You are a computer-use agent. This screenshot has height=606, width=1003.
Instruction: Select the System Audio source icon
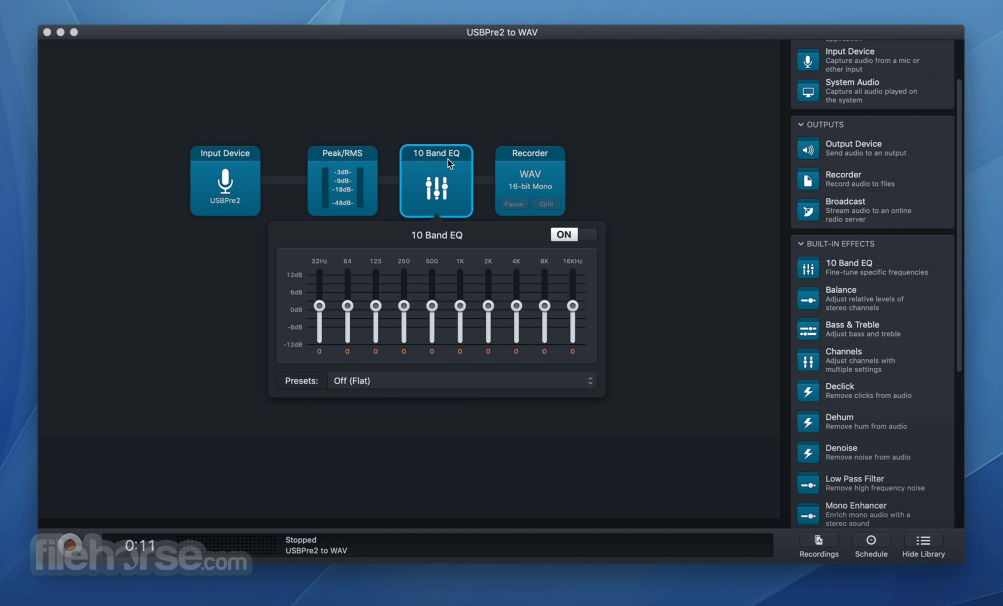pyautogui.click(x=808, y=92)
